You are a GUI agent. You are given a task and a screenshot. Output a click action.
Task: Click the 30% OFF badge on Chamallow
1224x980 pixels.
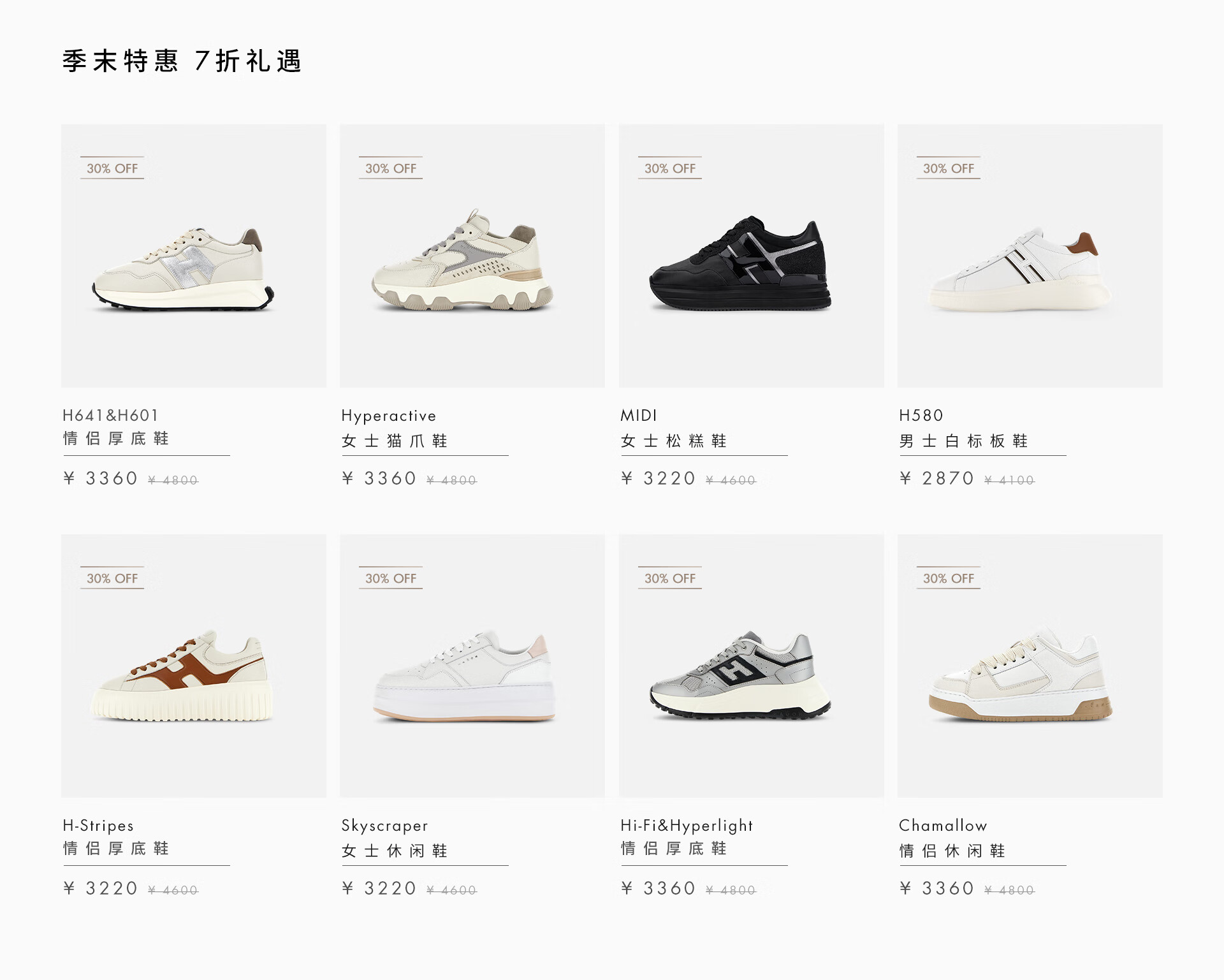pos(948,578)
